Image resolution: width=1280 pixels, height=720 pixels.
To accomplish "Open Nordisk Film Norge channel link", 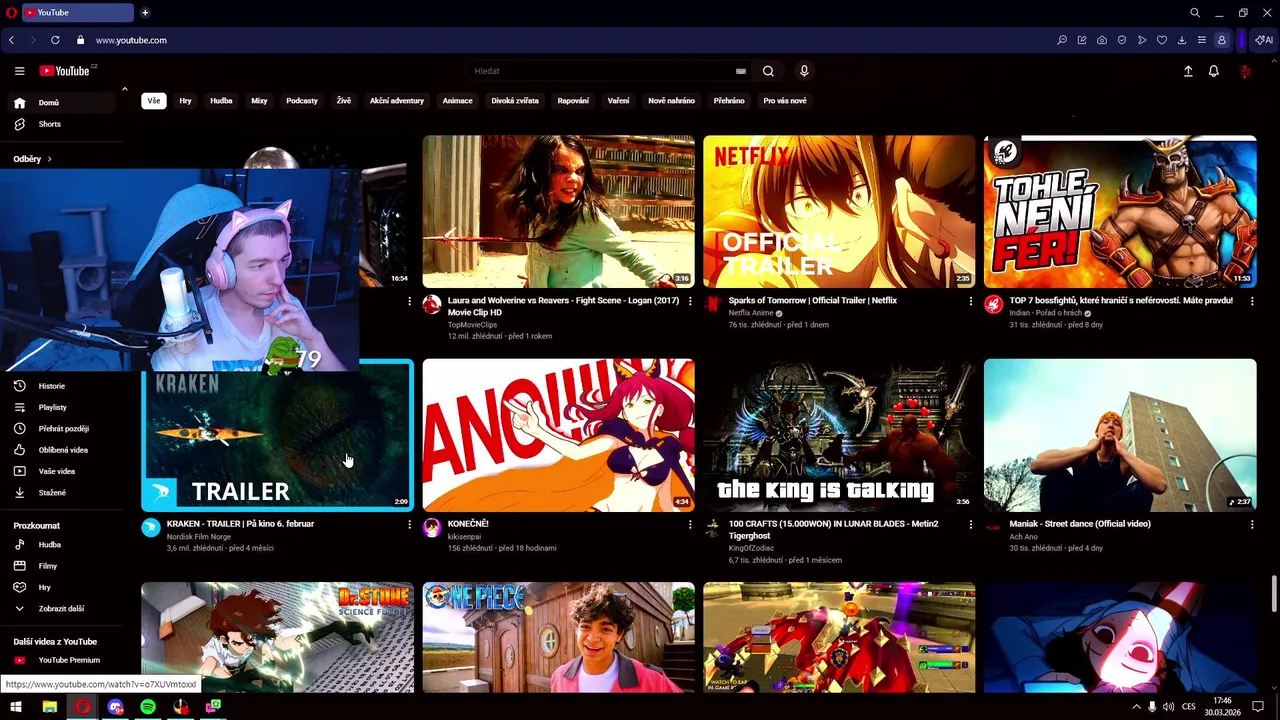I will tap(199, 536).
